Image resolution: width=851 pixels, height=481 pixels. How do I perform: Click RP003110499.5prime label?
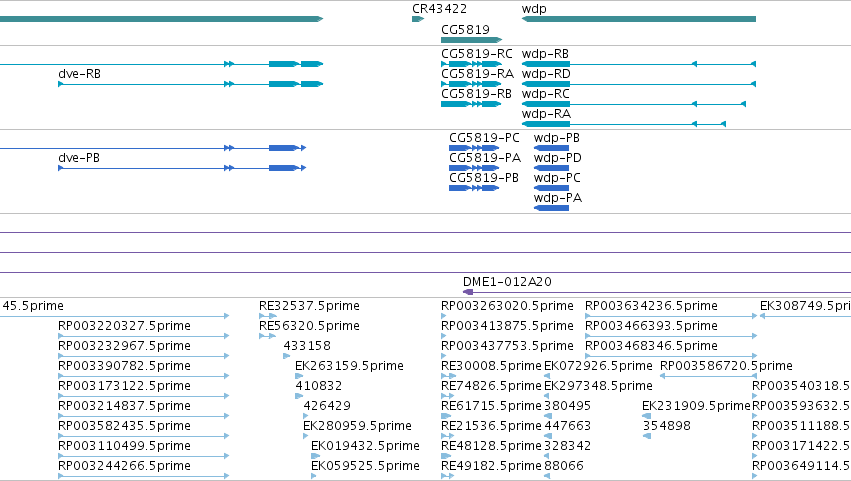[x=124, y=446]
